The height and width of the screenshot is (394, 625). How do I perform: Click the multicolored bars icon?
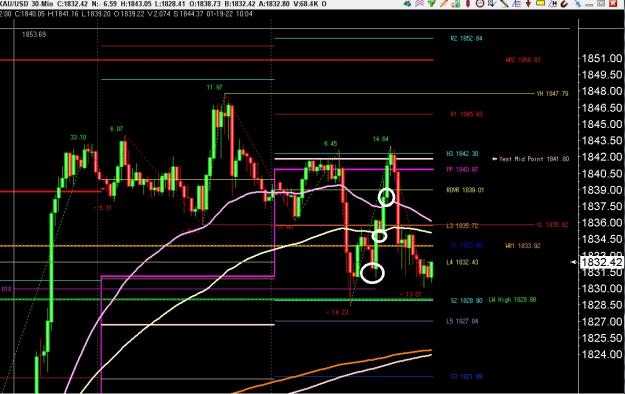[456, 4]
